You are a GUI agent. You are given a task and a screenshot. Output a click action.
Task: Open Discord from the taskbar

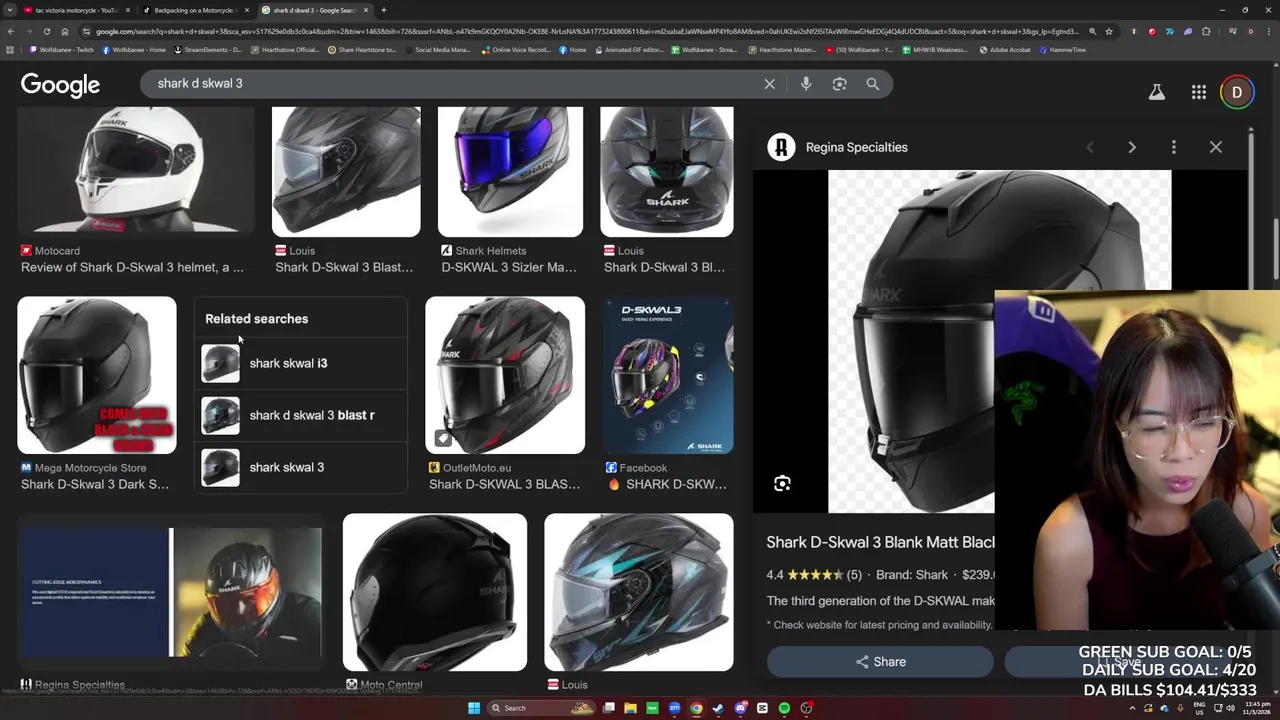[740, 708]
